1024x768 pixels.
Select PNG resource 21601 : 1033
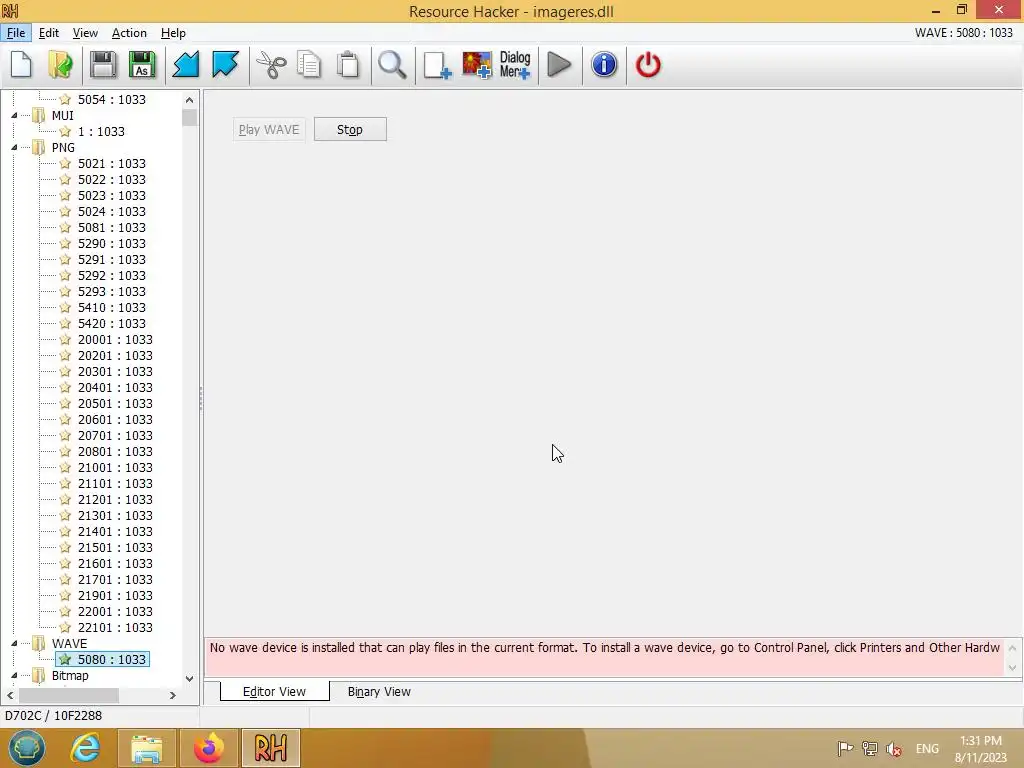pos(115,564)
